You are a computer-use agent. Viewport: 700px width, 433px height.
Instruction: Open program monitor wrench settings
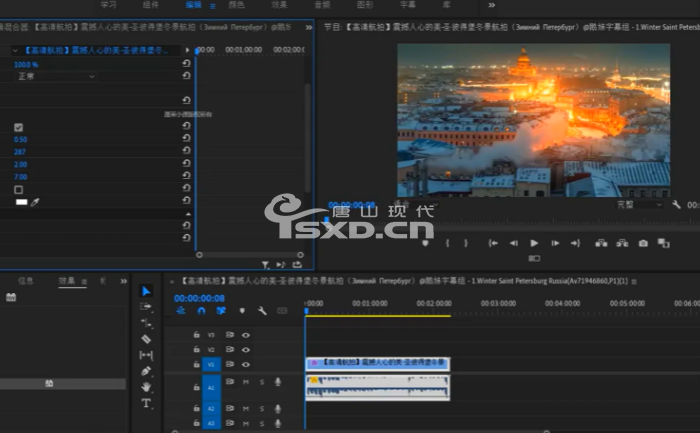click(676, 204)
